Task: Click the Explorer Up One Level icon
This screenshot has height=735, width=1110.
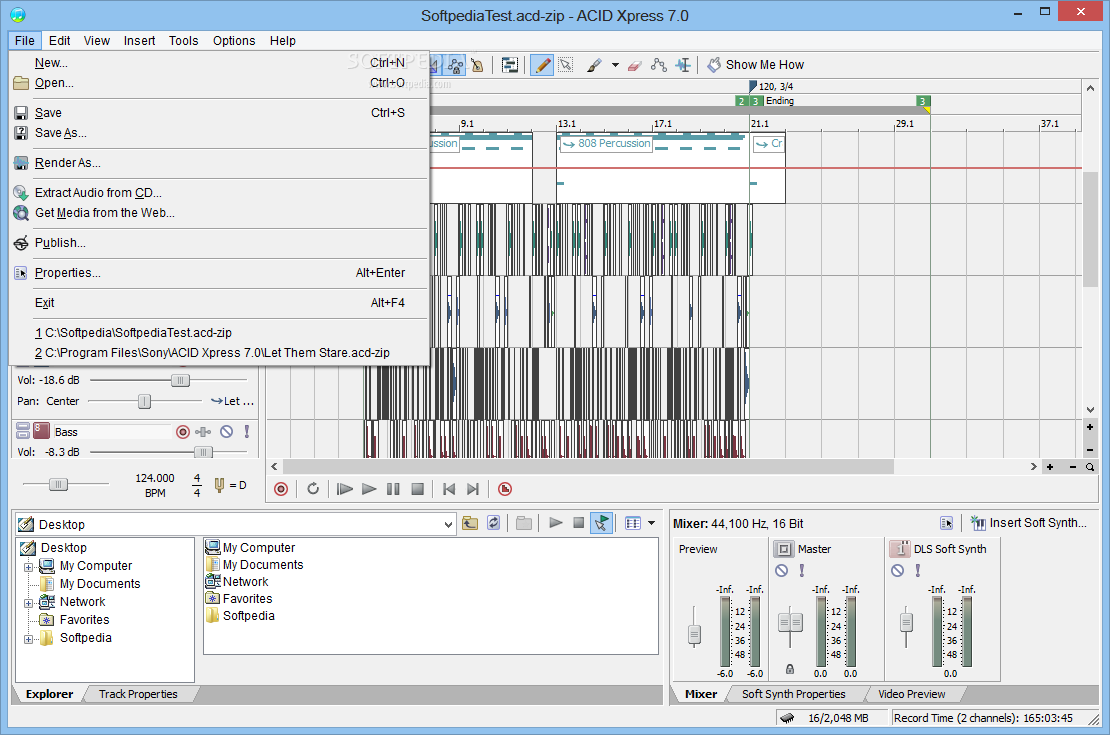Action: pos(470,523)
